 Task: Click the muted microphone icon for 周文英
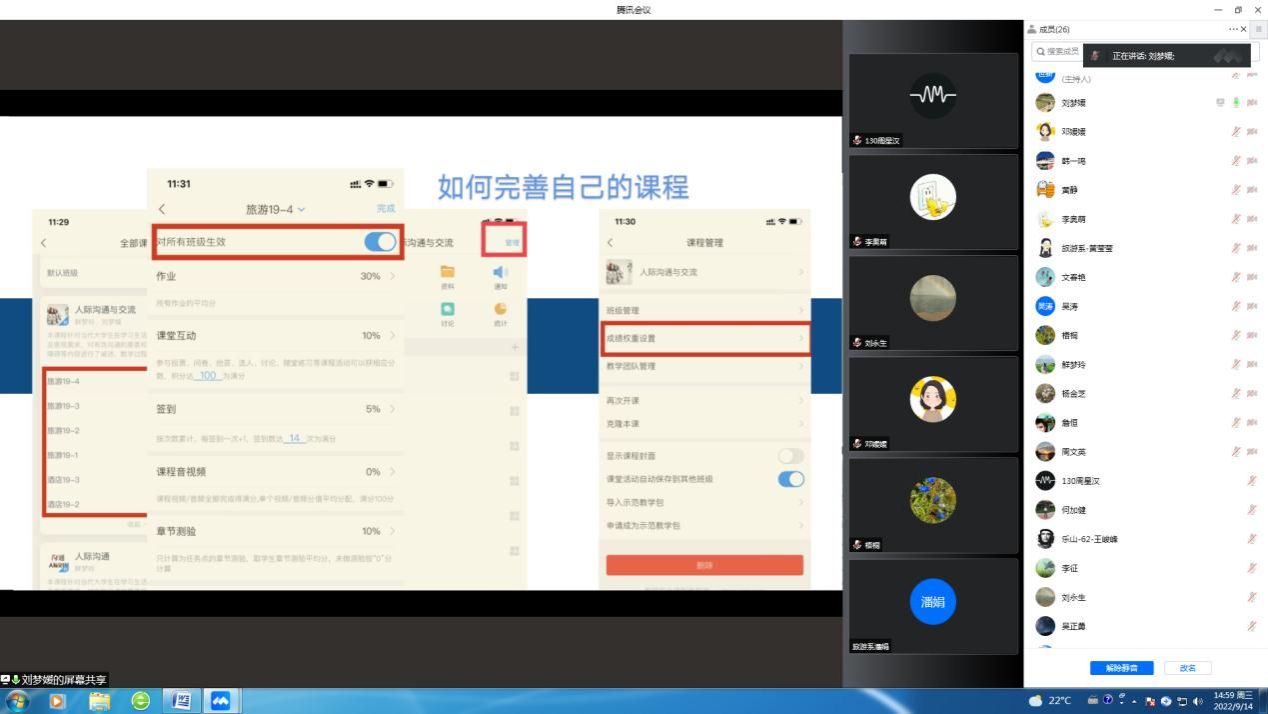point(1236,452)
